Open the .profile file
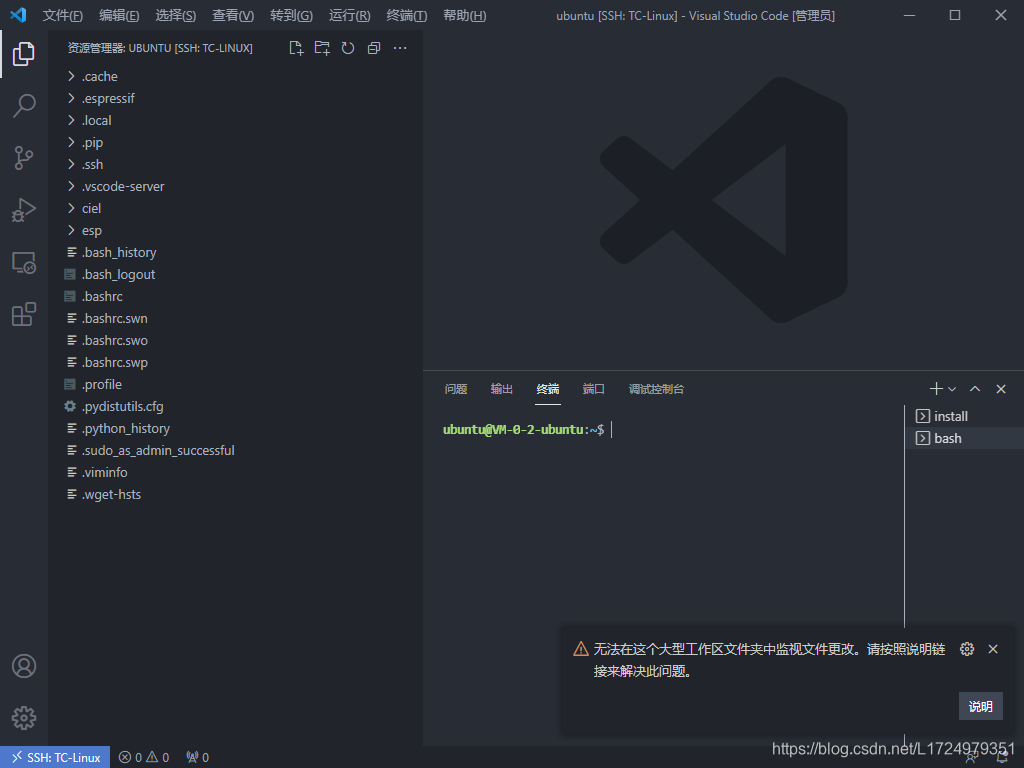This screenshot has height=768, width=1024. point(236,384)
